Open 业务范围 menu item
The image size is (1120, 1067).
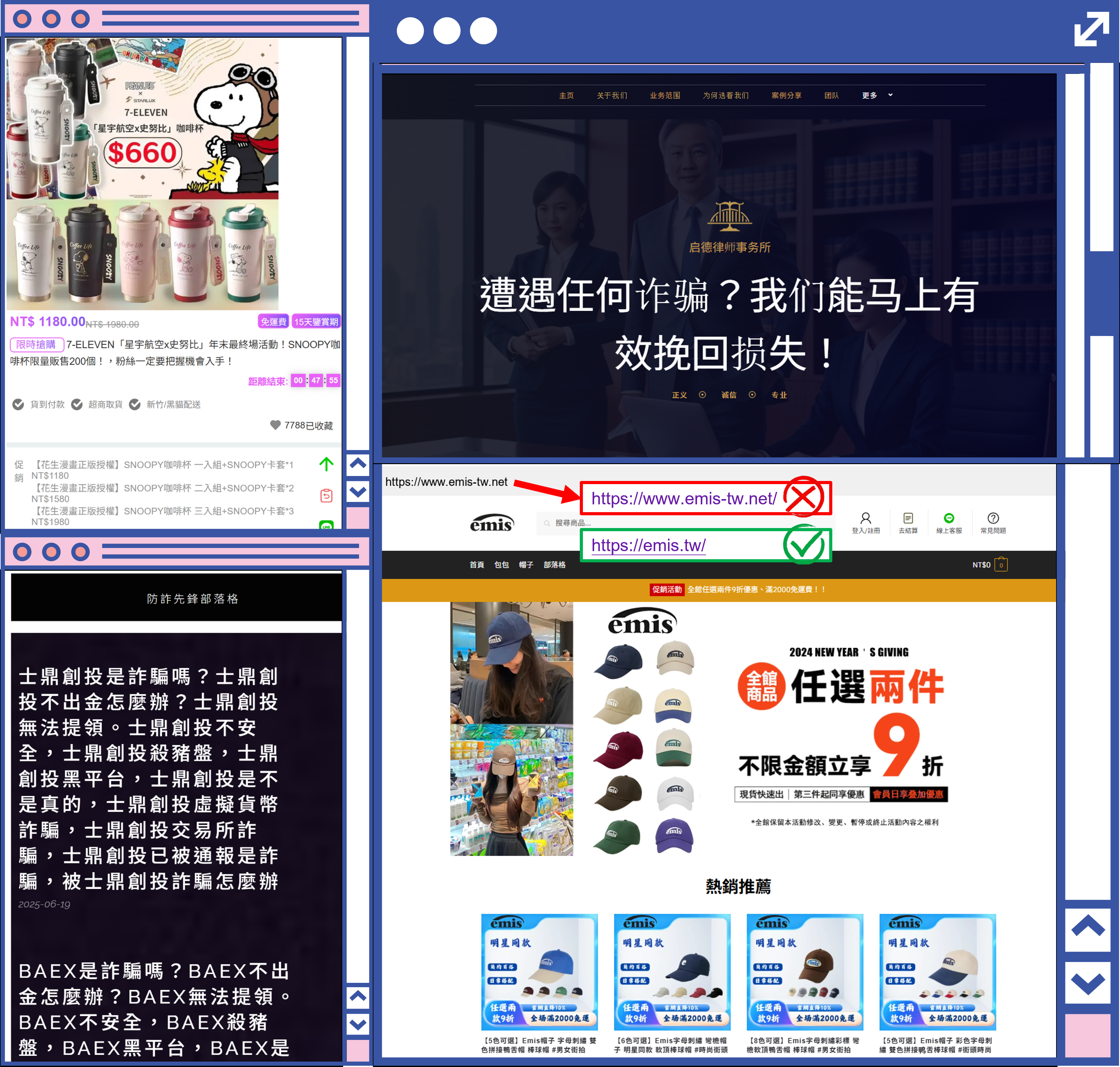664,95
